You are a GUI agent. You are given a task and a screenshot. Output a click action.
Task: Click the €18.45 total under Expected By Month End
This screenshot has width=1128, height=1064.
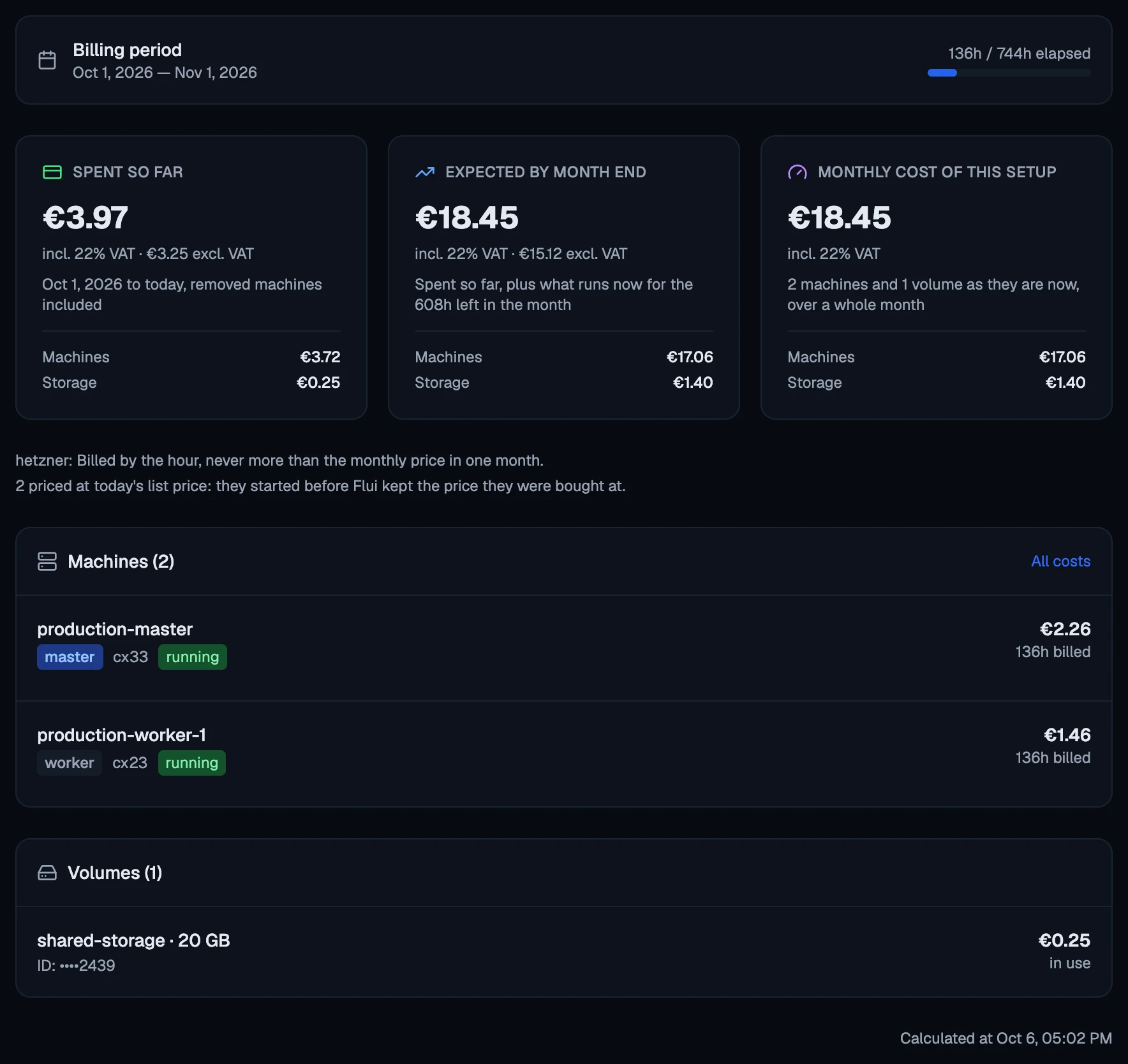[x=466, y=218]
